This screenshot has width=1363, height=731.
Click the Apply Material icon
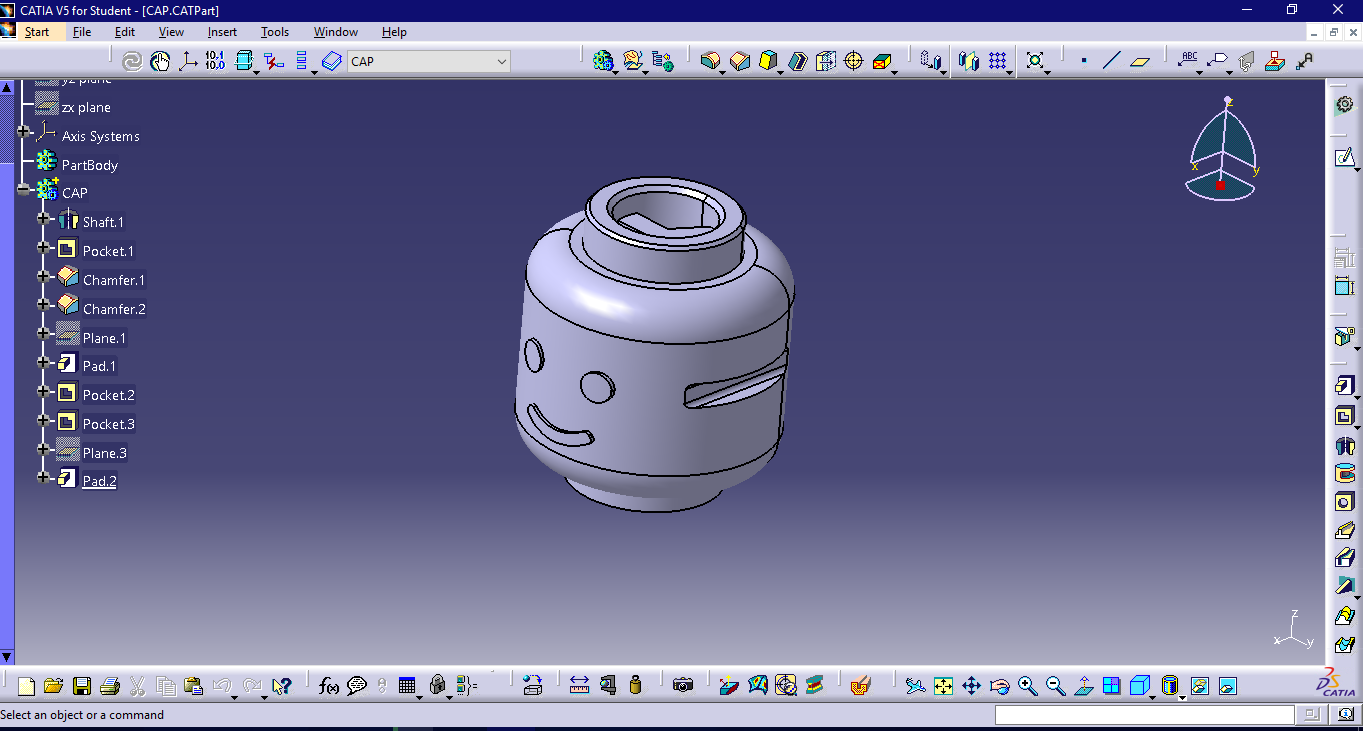(860, 686)
